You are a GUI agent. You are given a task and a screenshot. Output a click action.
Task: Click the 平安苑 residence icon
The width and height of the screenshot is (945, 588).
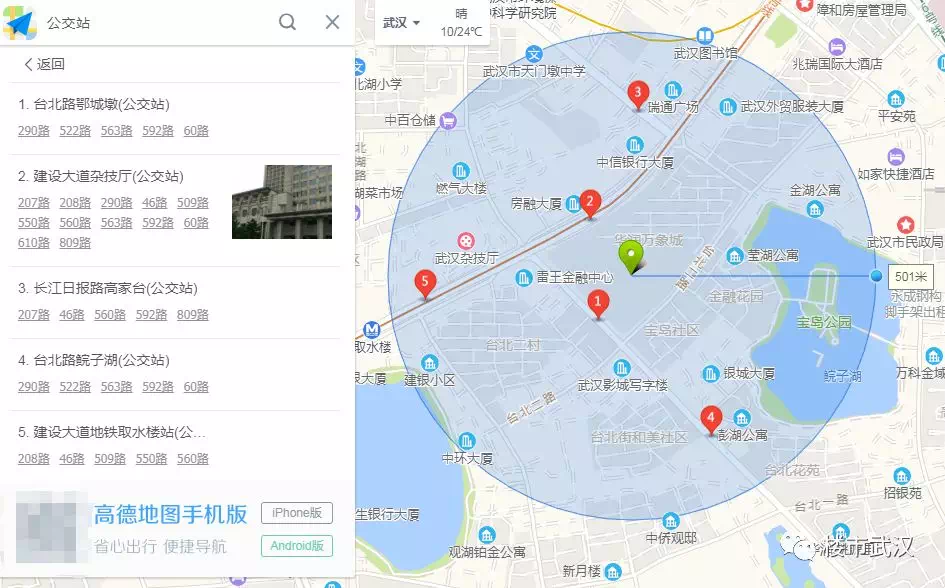pos(896,99)
